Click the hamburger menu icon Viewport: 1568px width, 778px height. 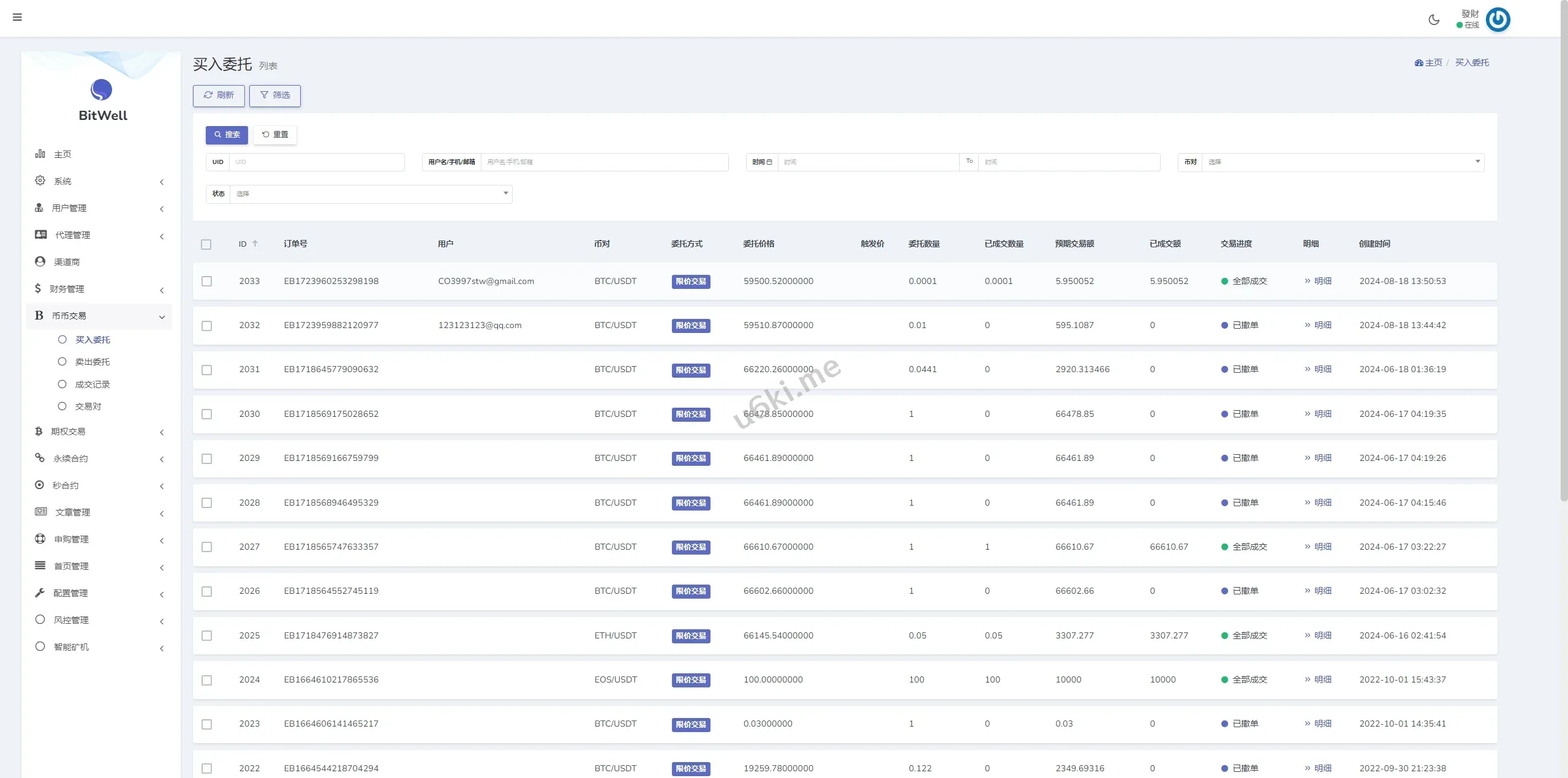(x=17, y=17)
